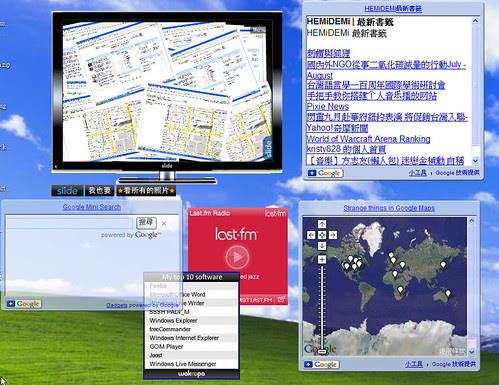Screen dimensions: 499x385
Task: Open the 手把手教你搭建个人音乐播放网站 link
Action: pyautogui.click(x=372, y=96)
